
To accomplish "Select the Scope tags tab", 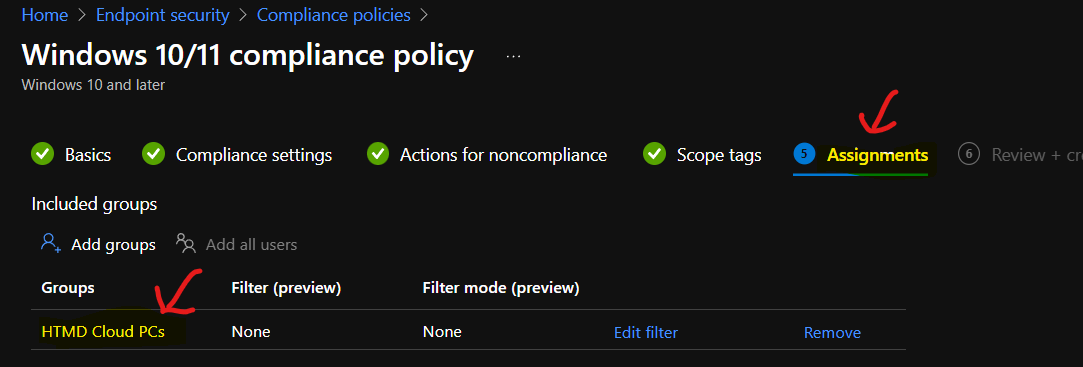I will point(719,155).
